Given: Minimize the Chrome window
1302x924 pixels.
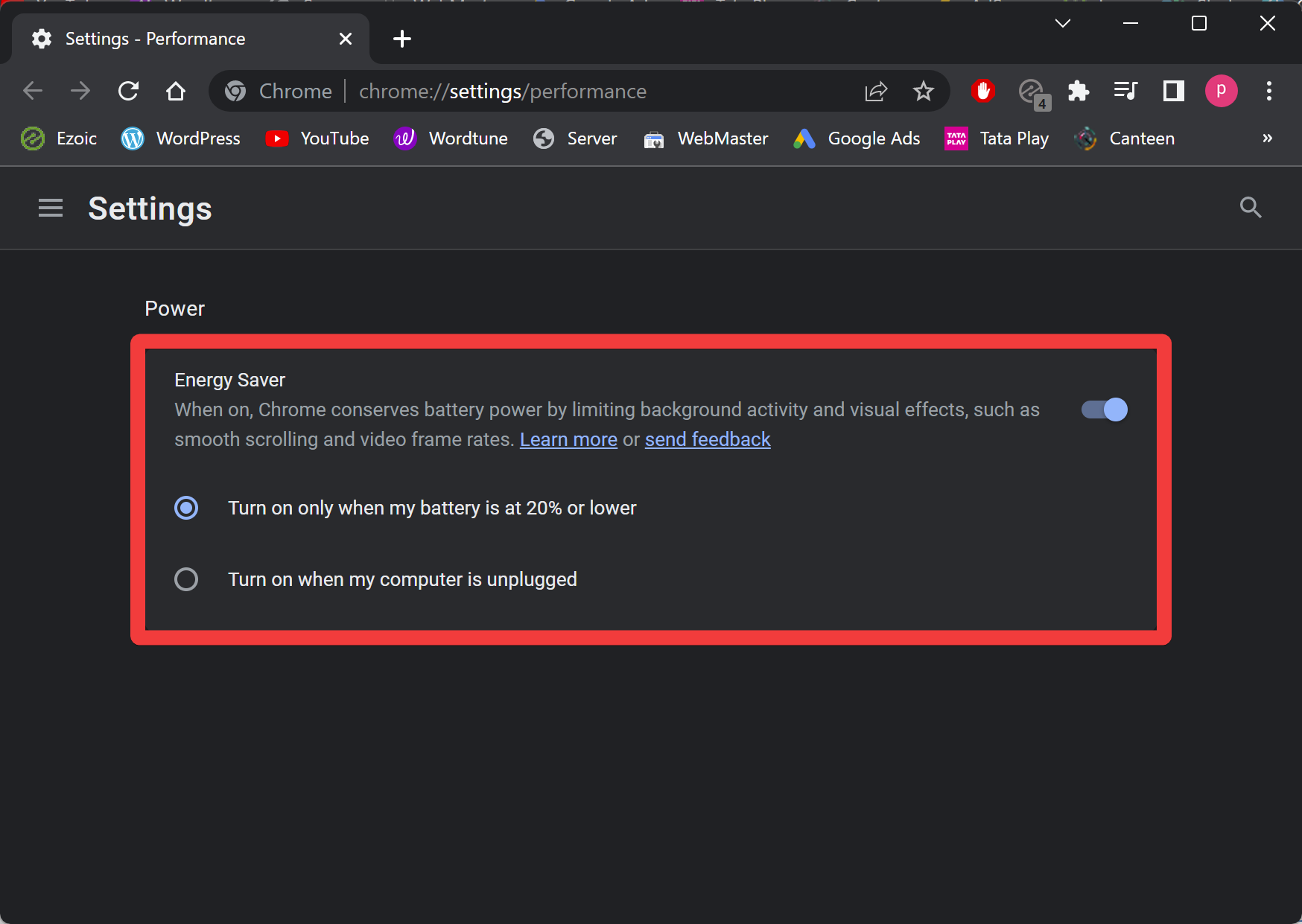Looking at the screenshot, I should (x=1131, y=23).
